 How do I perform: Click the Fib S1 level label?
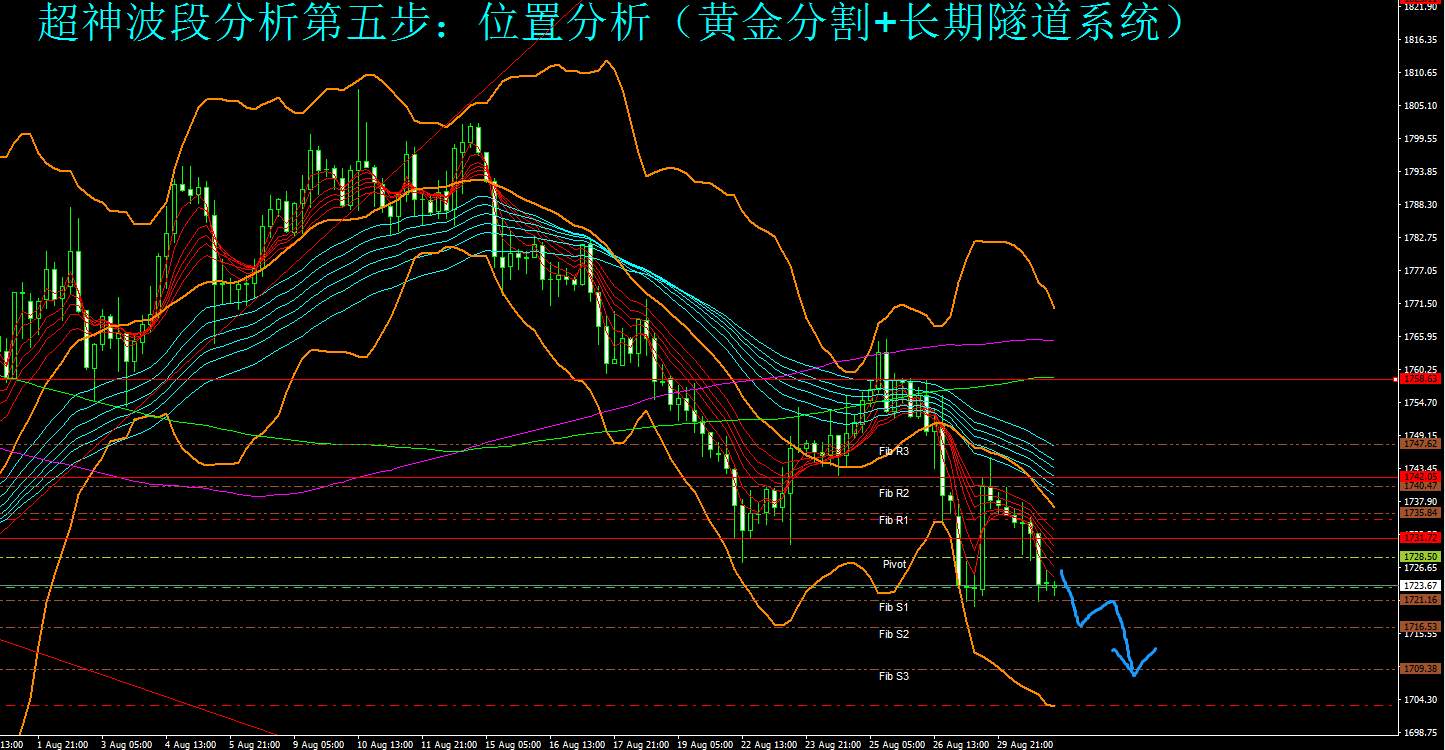click(x=894, y=607)
